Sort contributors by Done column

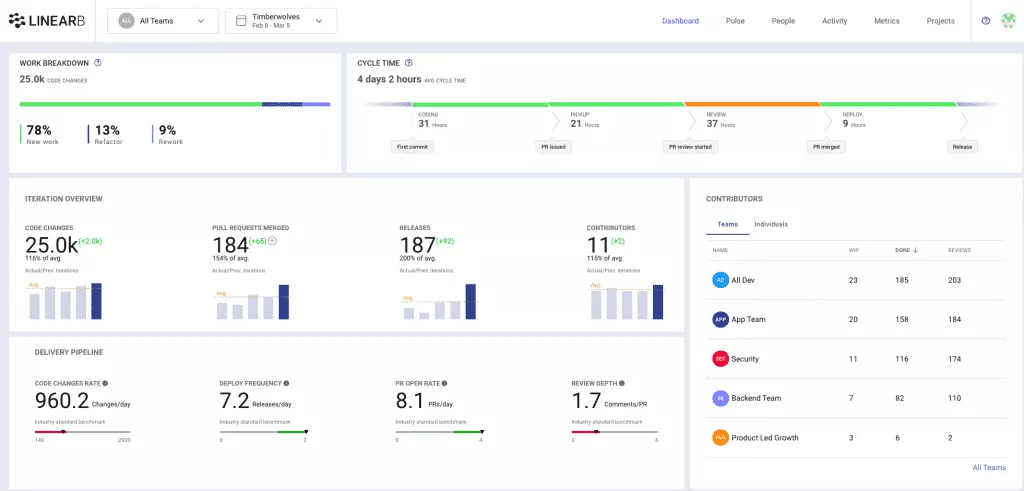(x=902, y=250)
